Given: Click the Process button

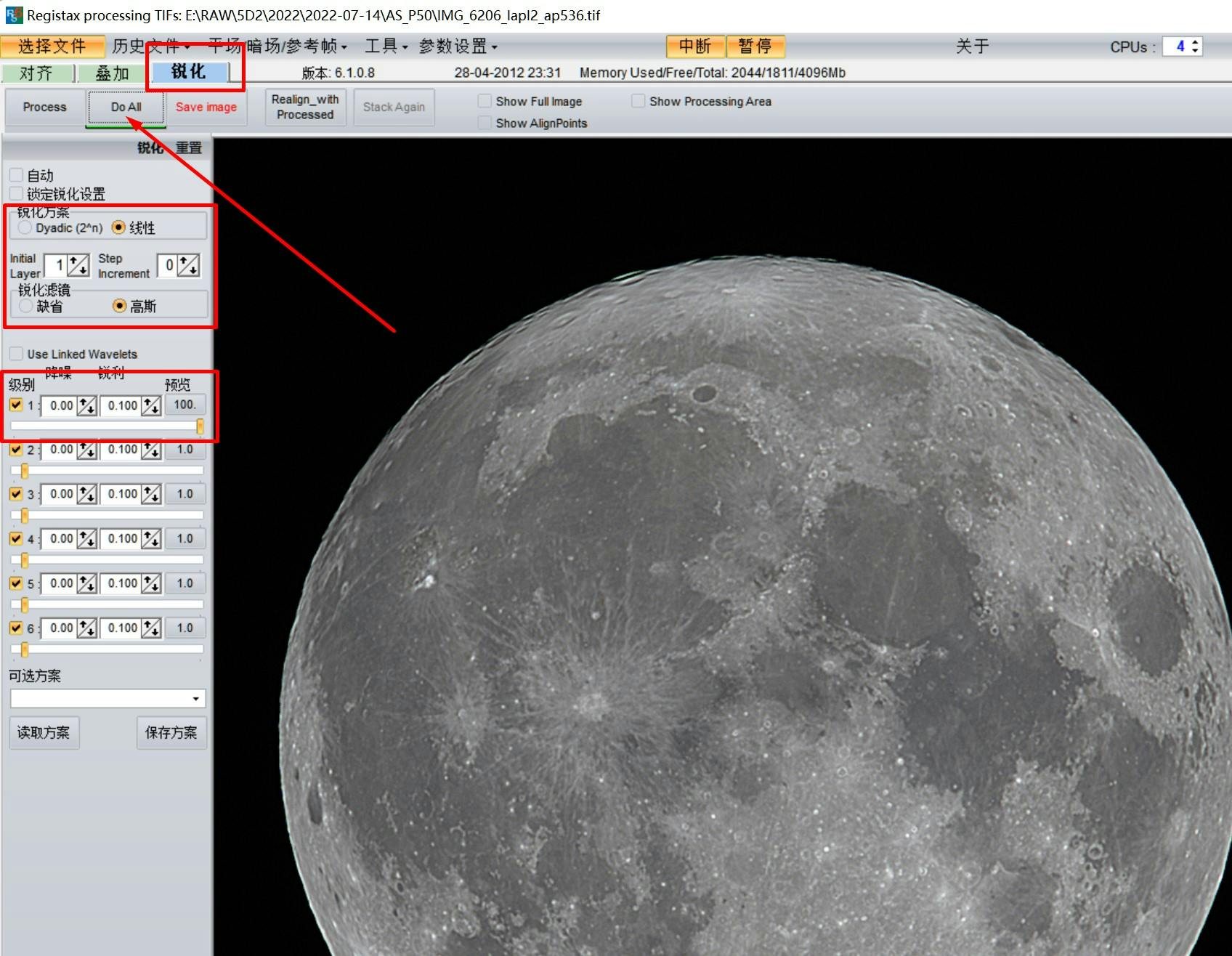Looking at the screenshot, I should pos(44,107).
